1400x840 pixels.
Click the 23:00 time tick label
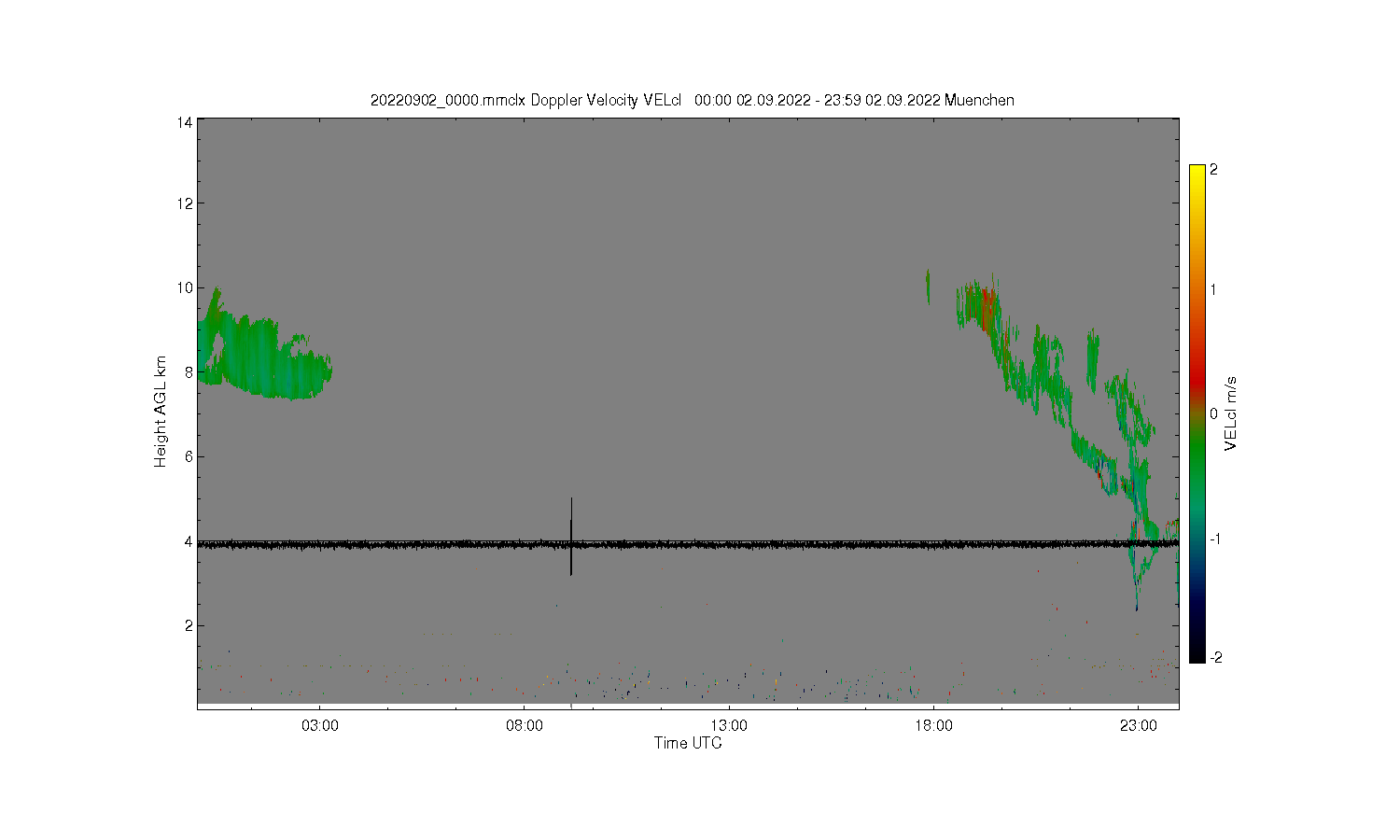pyautogui.click(x=1138, y=725)
